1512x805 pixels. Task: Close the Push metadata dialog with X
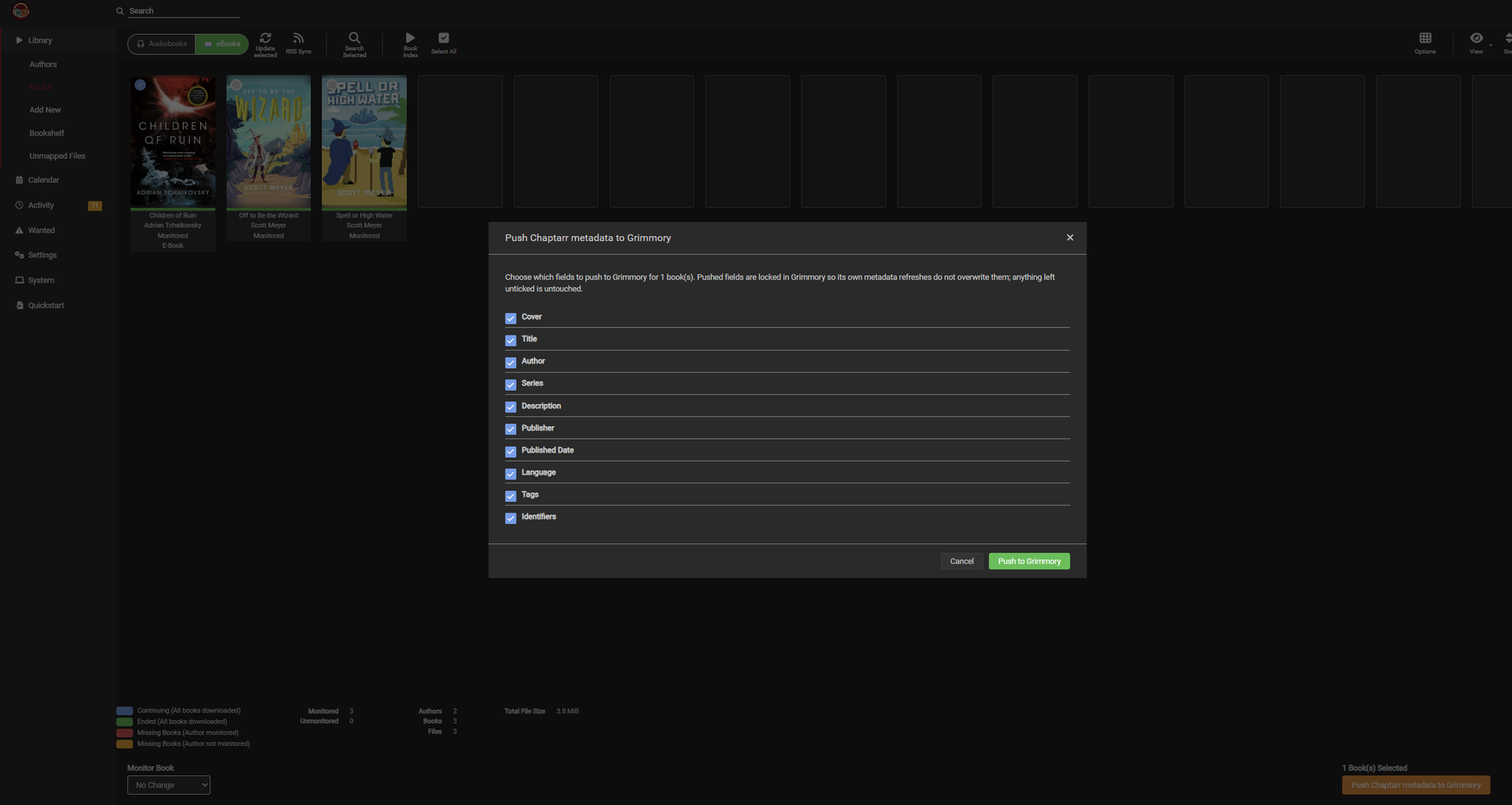[x=1069, y=237]
